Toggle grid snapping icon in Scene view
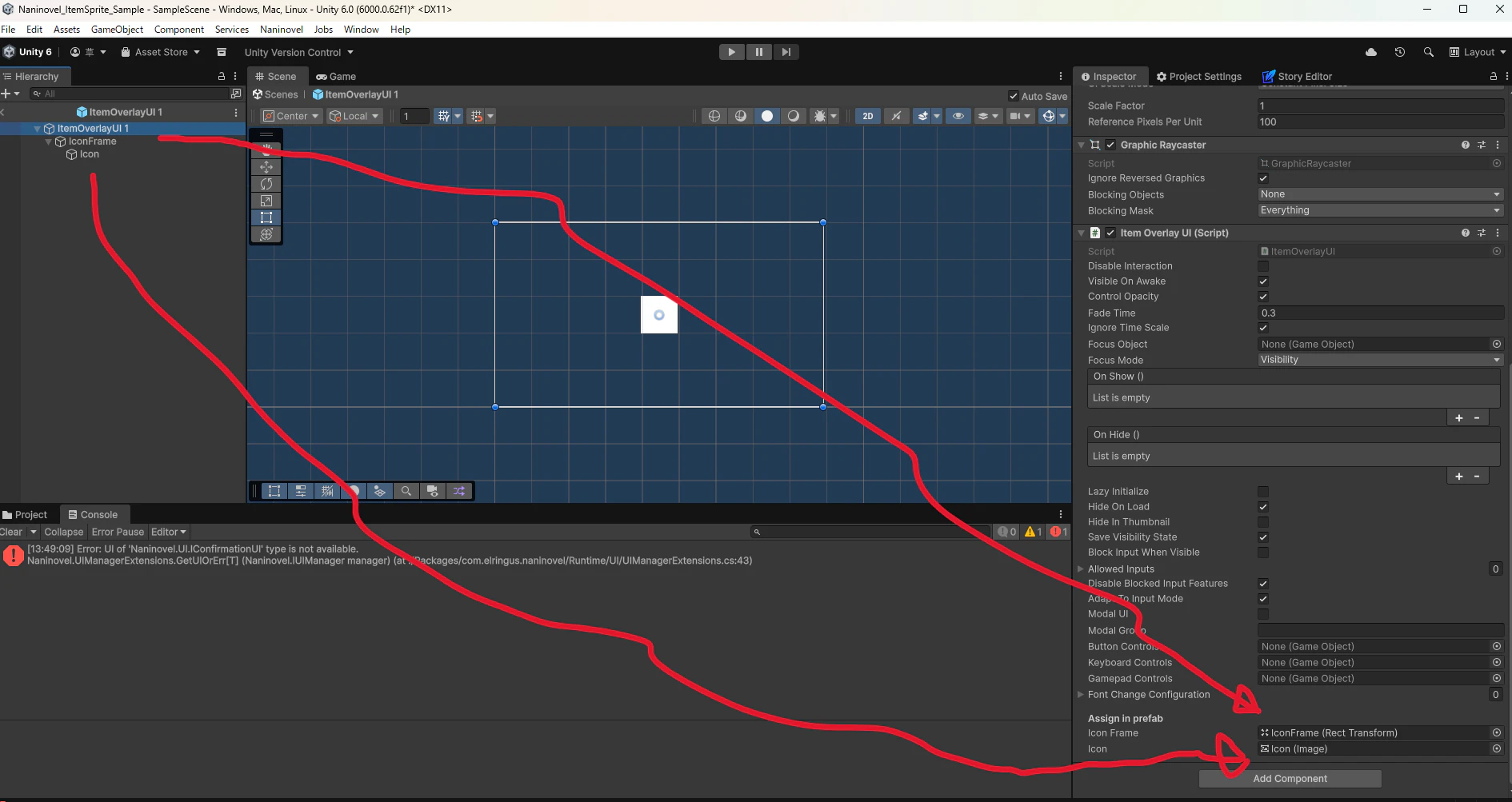 (477, 116)
